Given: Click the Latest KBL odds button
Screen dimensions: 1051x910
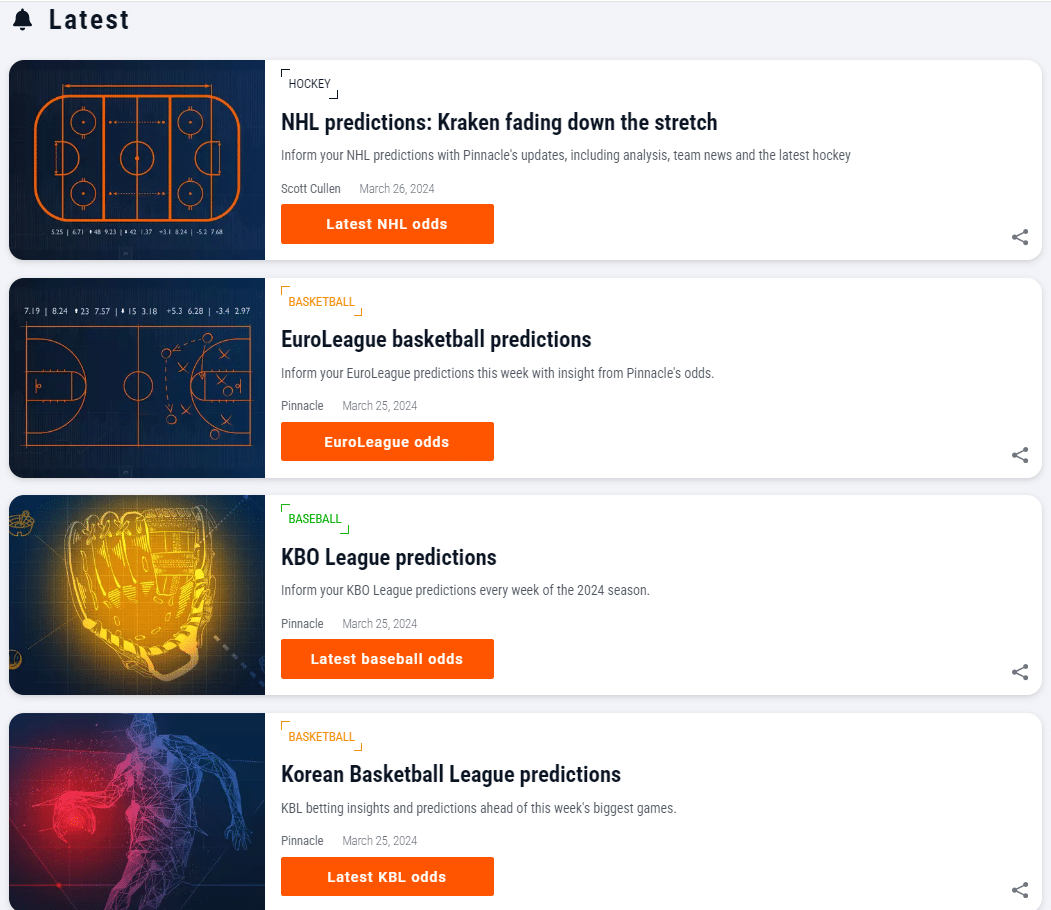Looking at the screenshot, I should (x=387, y=876).
